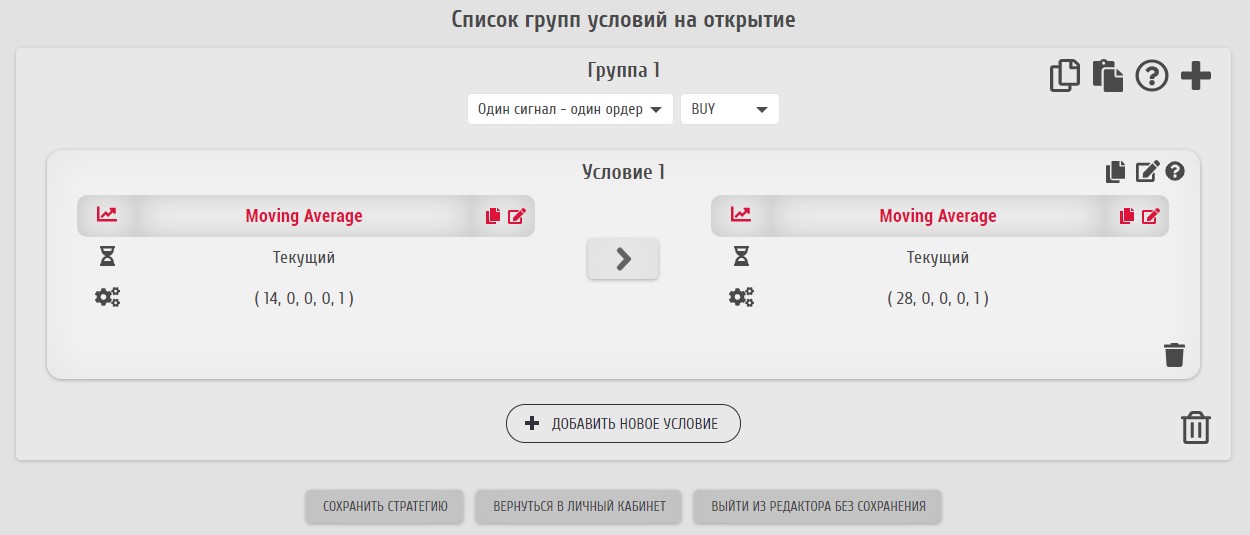
Task: Open help for Group 1
Action: tap(1151, 76)
